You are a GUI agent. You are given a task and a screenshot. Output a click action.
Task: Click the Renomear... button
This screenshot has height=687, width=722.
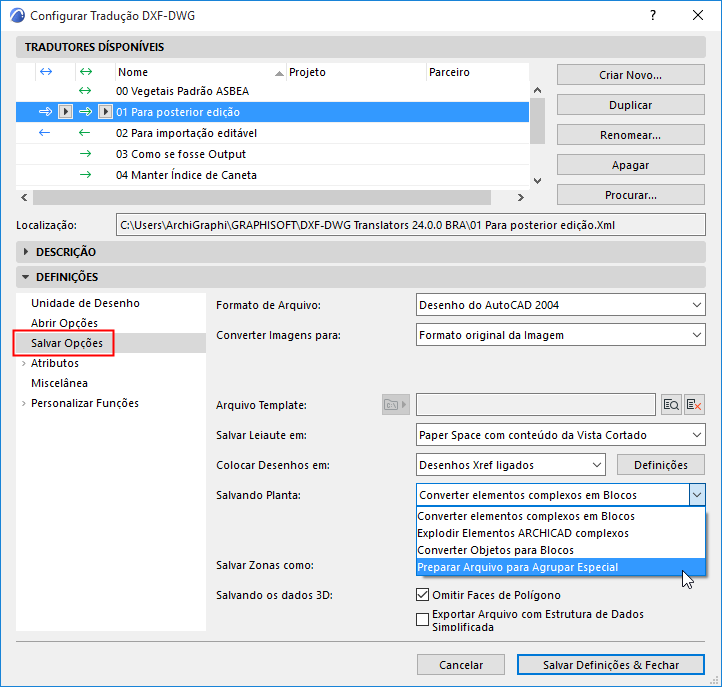pyautogui.click(x=630, y=135)
